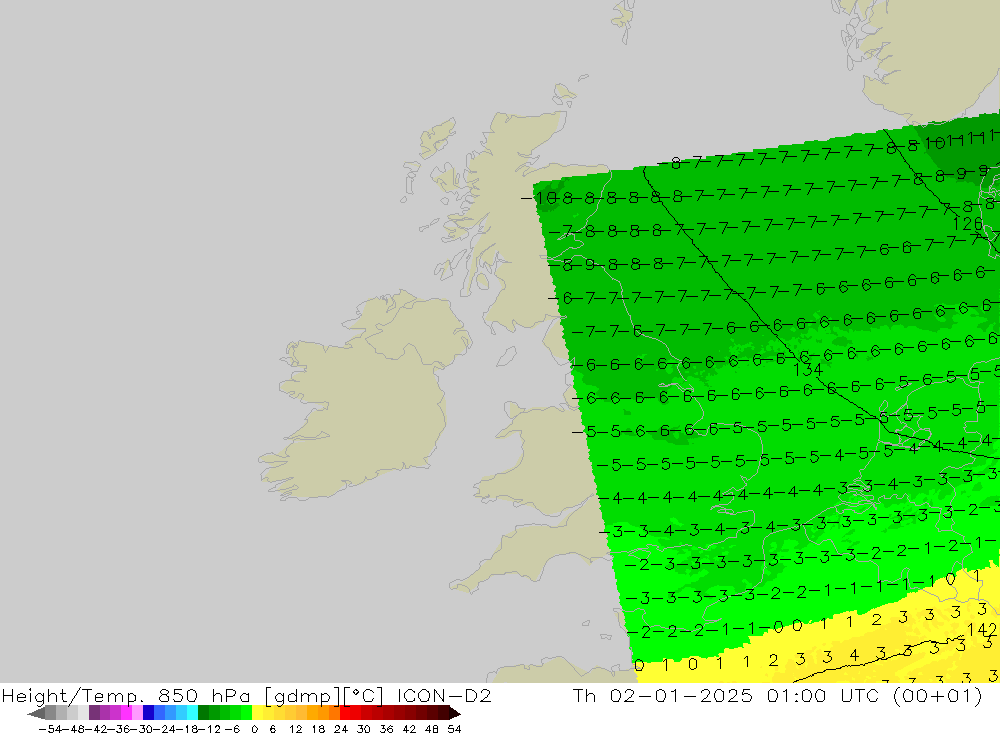Click the '01:00 UTC' time text
The image size is (1000, 733).
pos(823,695)
